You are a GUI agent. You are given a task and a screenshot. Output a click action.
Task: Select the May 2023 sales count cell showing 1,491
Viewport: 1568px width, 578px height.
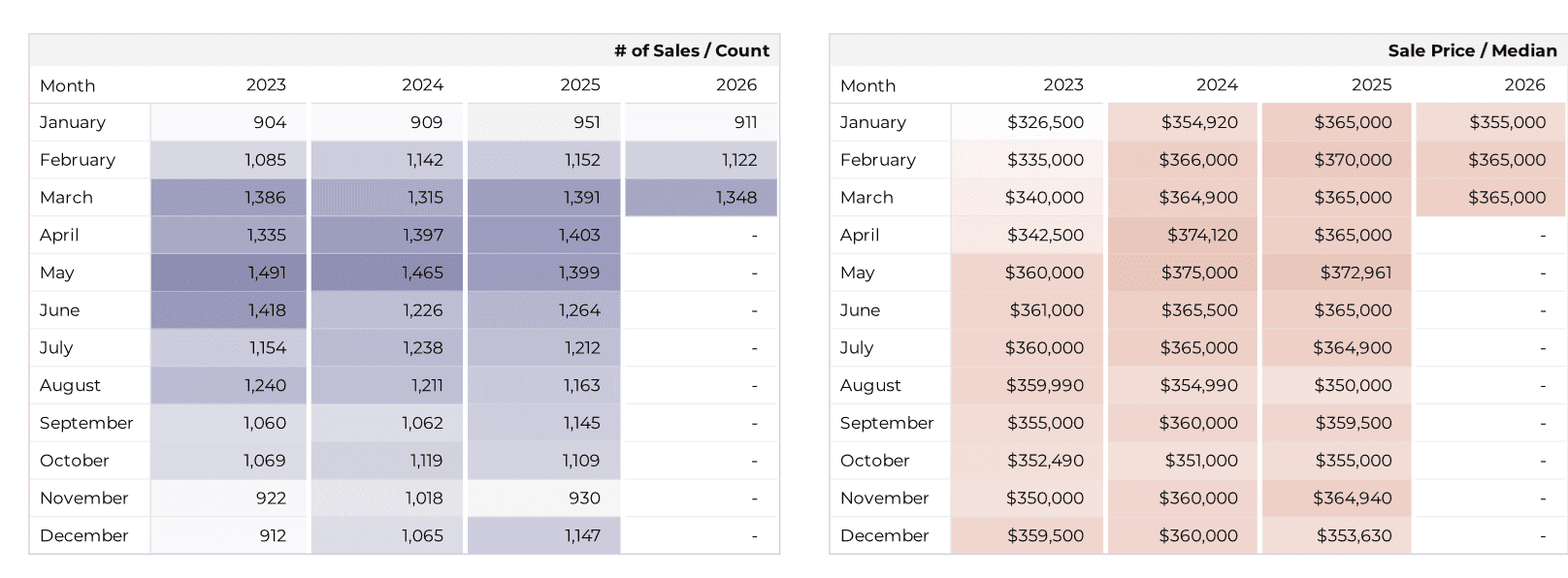pyautogui.click(x=266, y=273)
